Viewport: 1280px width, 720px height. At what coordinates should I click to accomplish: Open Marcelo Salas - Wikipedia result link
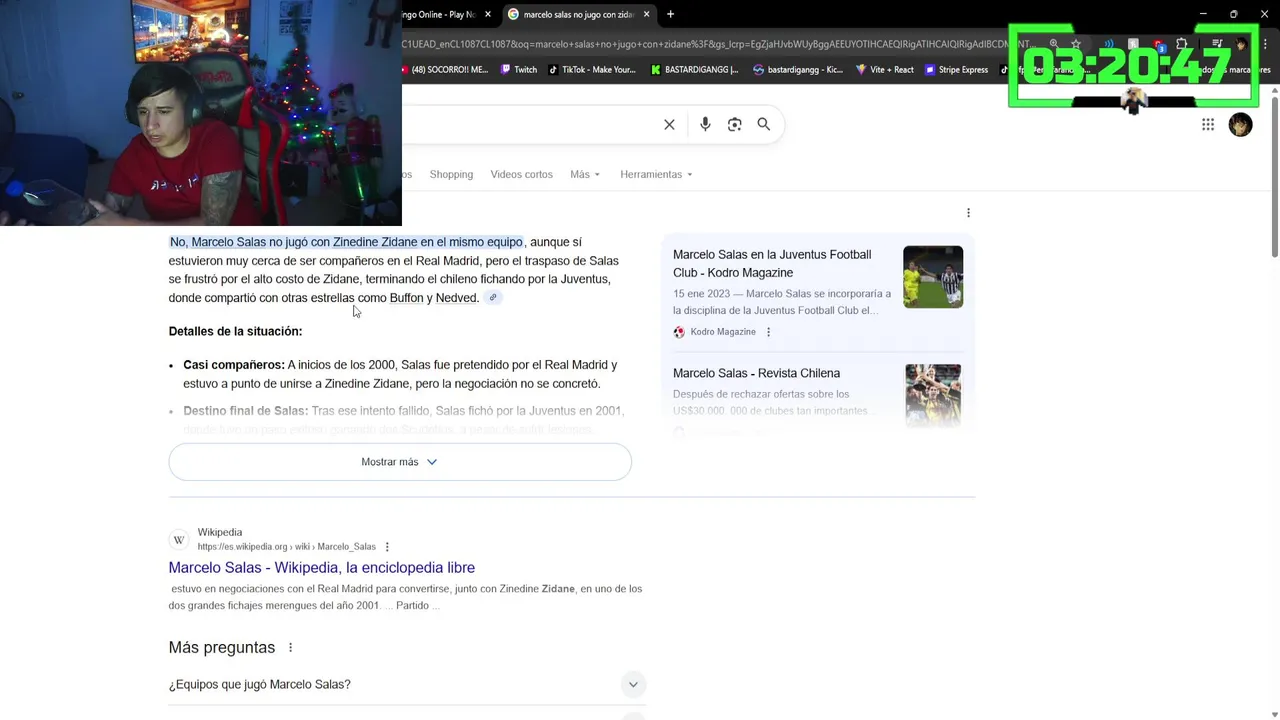click(322, 567)
